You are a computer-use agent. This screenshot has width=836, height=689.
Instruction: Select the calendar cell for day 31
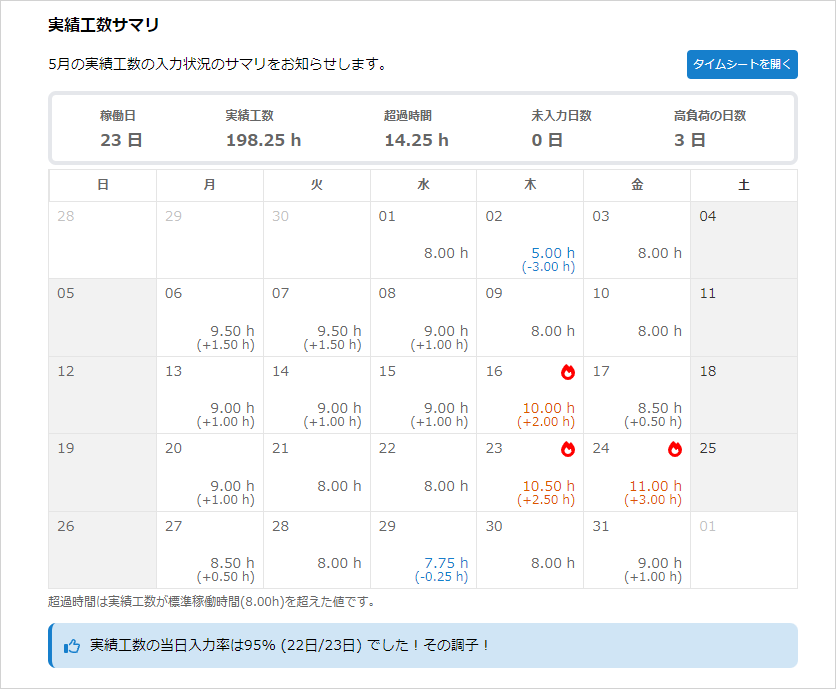(636, 549)
